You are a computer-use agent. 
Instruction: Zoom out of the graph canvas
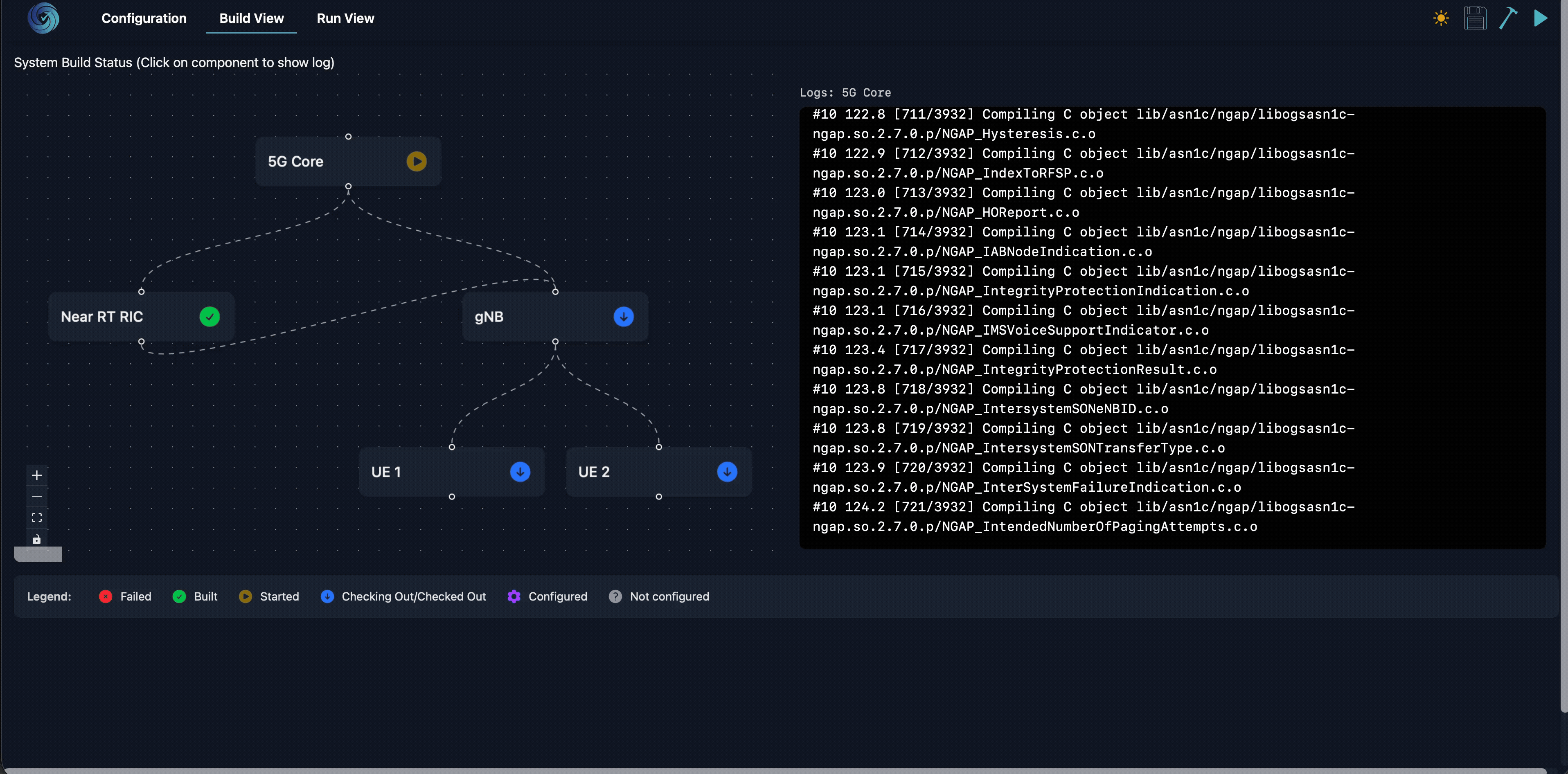coord(36,497)
